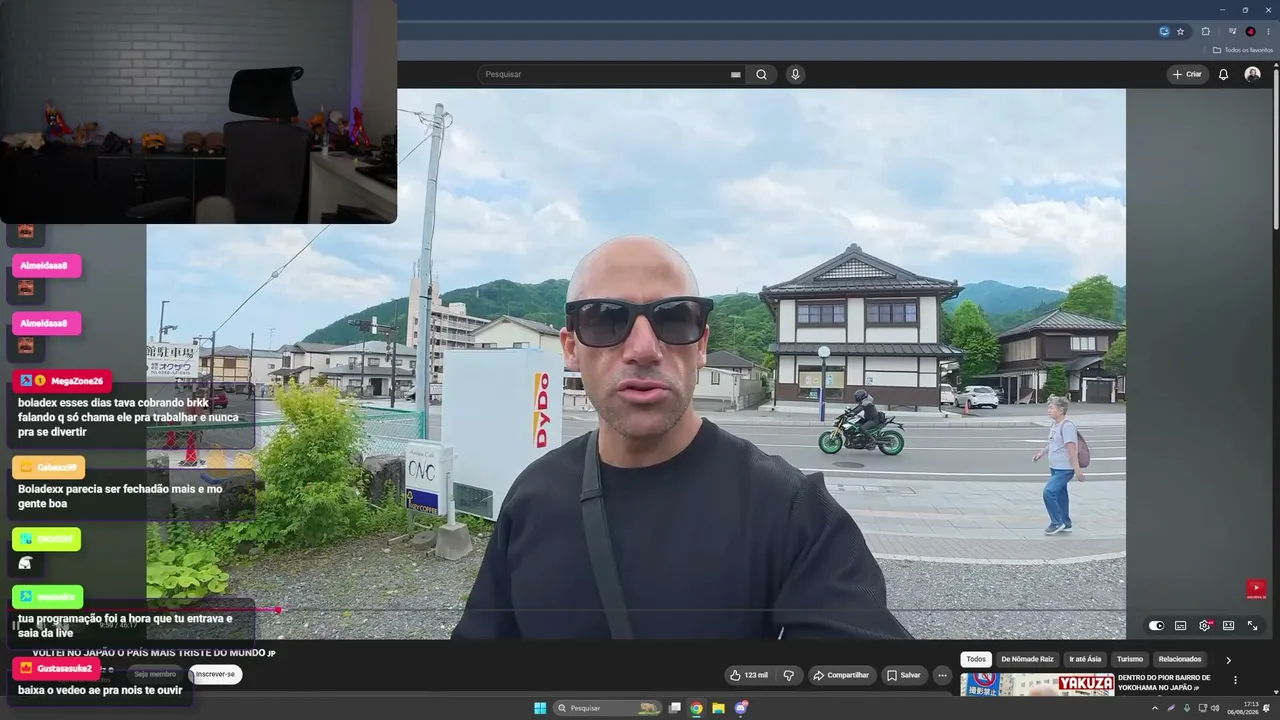Open YouTube notifications bell
1280x720 pixels.
pos(1223,74)
